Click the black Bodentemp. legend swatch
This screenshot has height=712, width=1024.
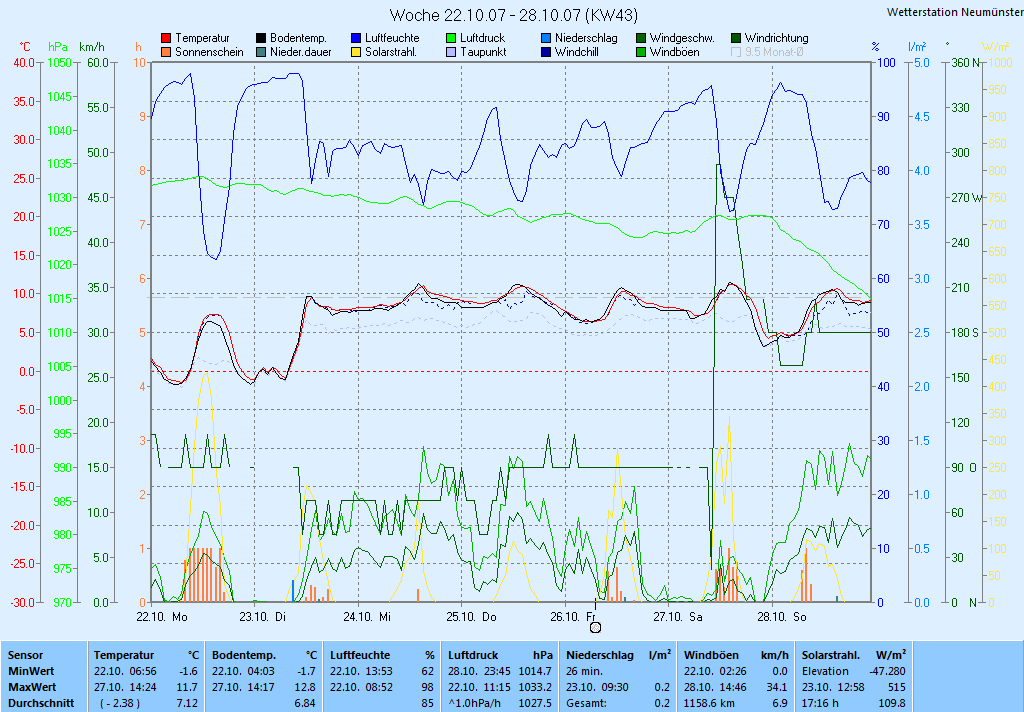pyautogui.click(x=261, y=38)
